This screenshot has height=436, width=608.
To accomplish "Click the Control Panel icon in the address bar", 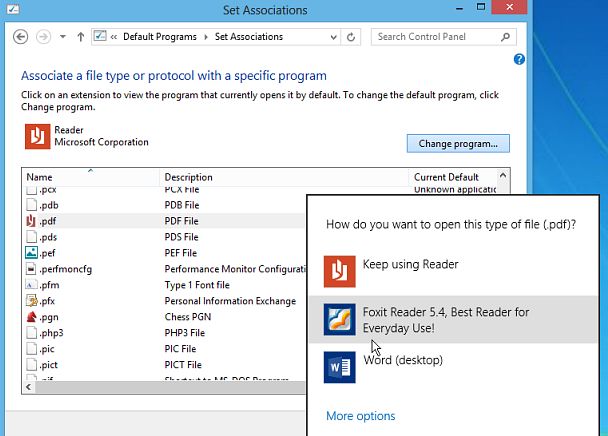I will pyautogui.click(x=100, y=36).
